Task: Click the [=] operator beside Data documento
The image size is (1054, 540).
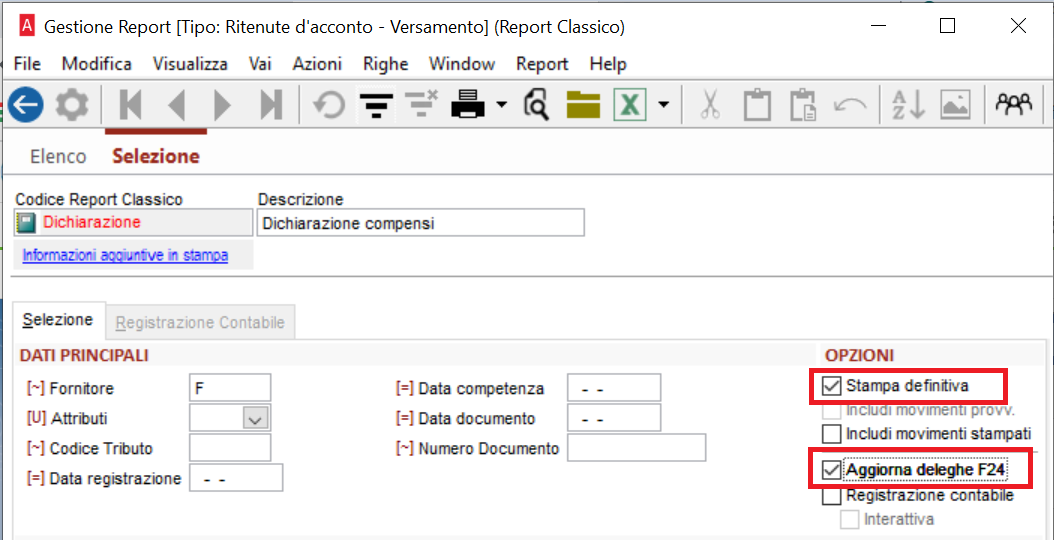Action: click(405, 418)
